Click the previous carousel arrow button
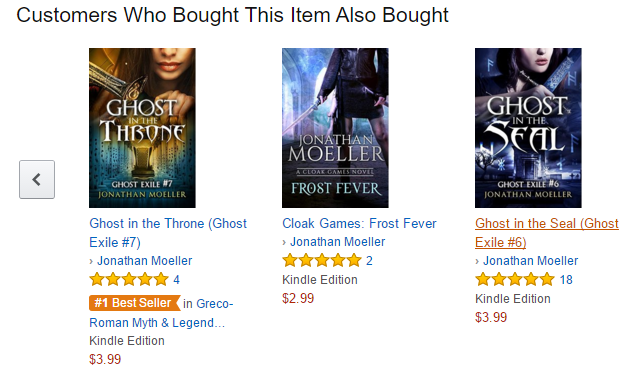This screenshot has width=643, height=389. pos(37,180)
